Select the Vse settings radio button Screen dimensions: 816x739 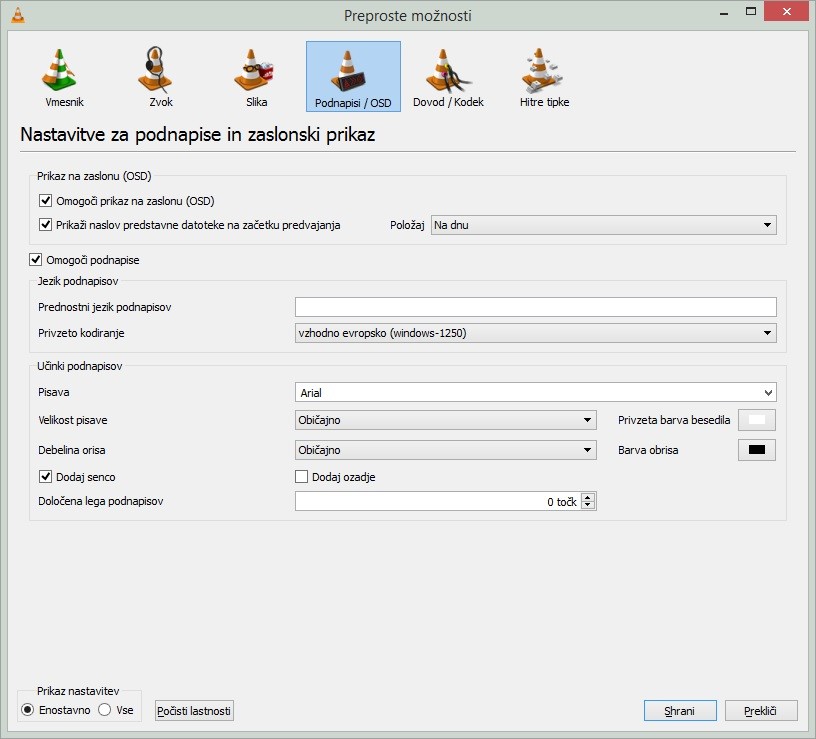coord(105,710)
